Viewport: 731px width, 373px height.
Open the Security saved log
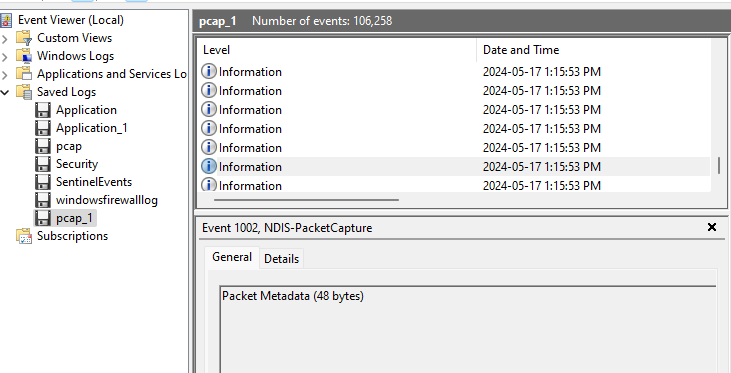pos(77,164)
